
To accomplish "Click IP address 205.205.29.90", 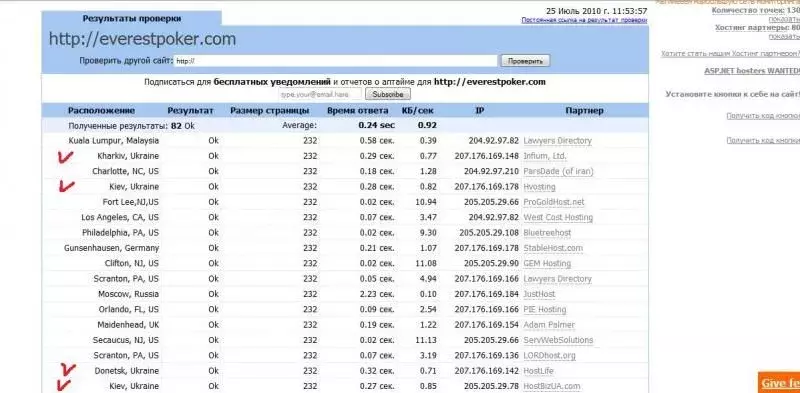I will click(x=491, y=263).
